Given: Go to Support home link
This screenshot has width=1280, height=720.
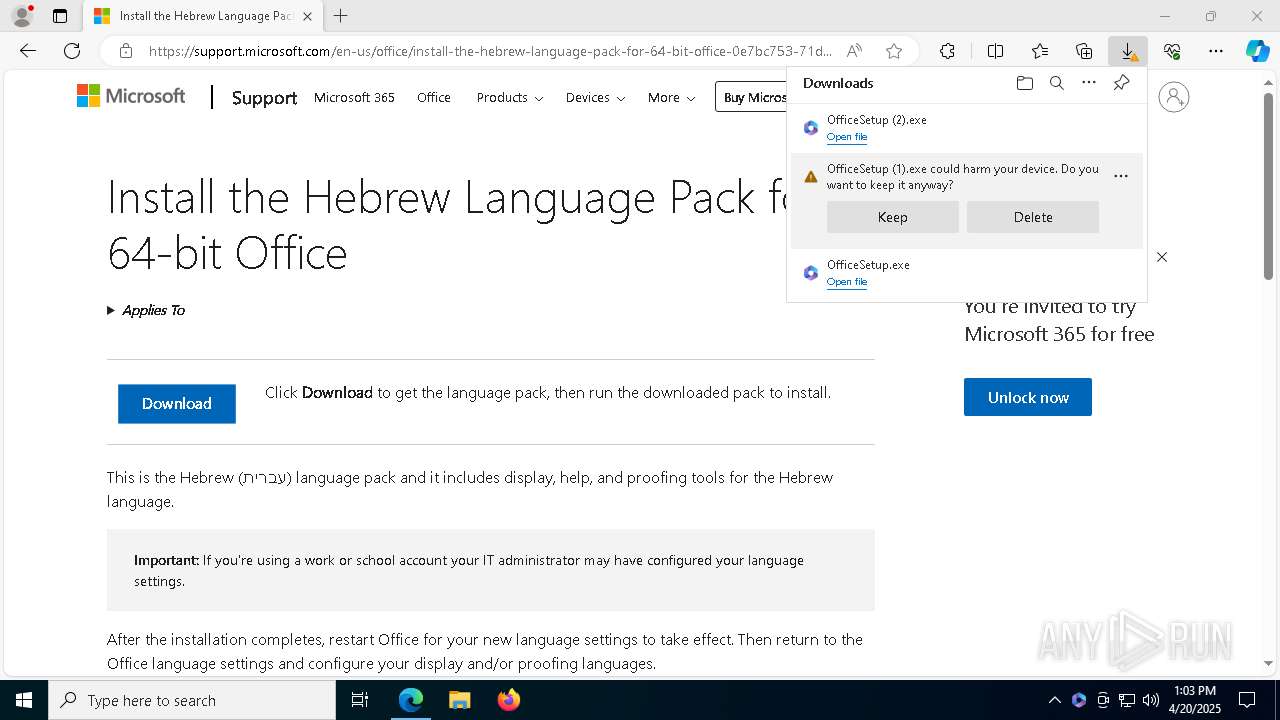Looking at the screenshot, I should (264, 97).
